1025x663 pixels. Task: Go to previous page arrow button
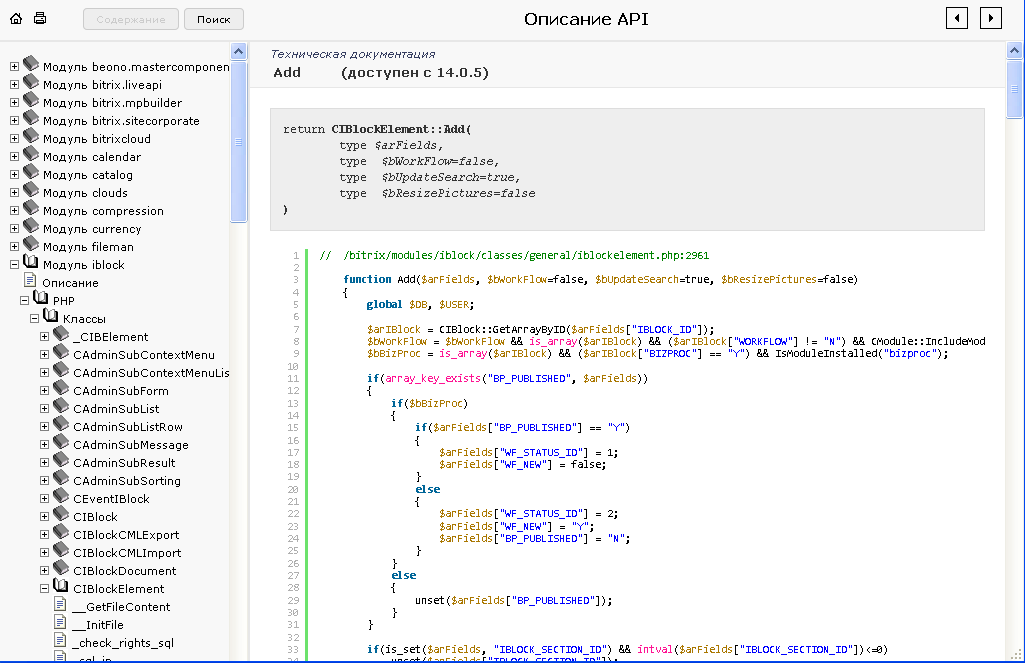click(957, 18)
